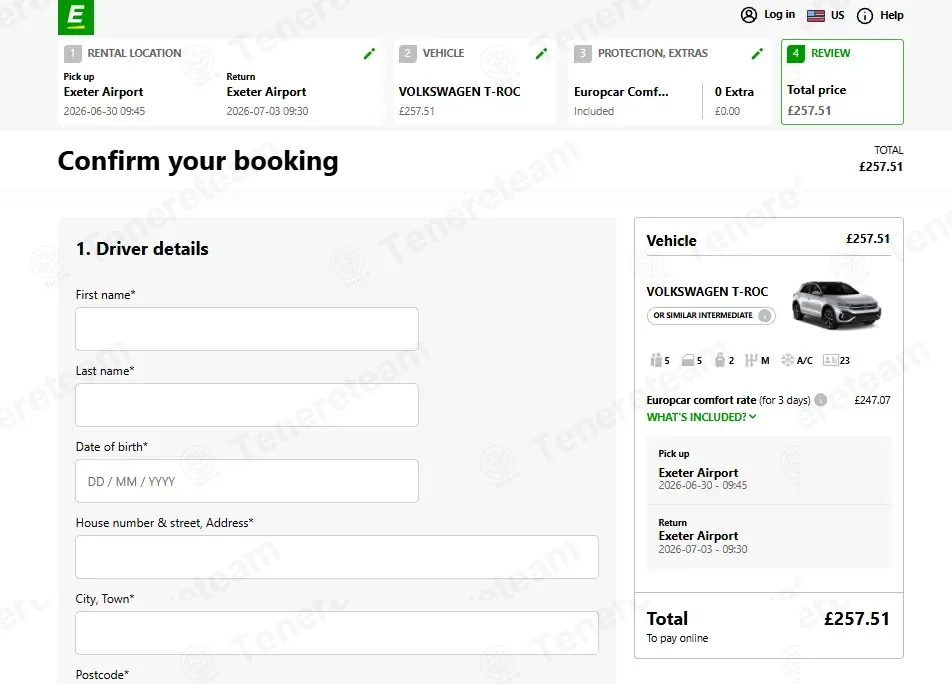Open step 2 Vehicle tab
Viewport: 952px width, 684px height.
474,82
